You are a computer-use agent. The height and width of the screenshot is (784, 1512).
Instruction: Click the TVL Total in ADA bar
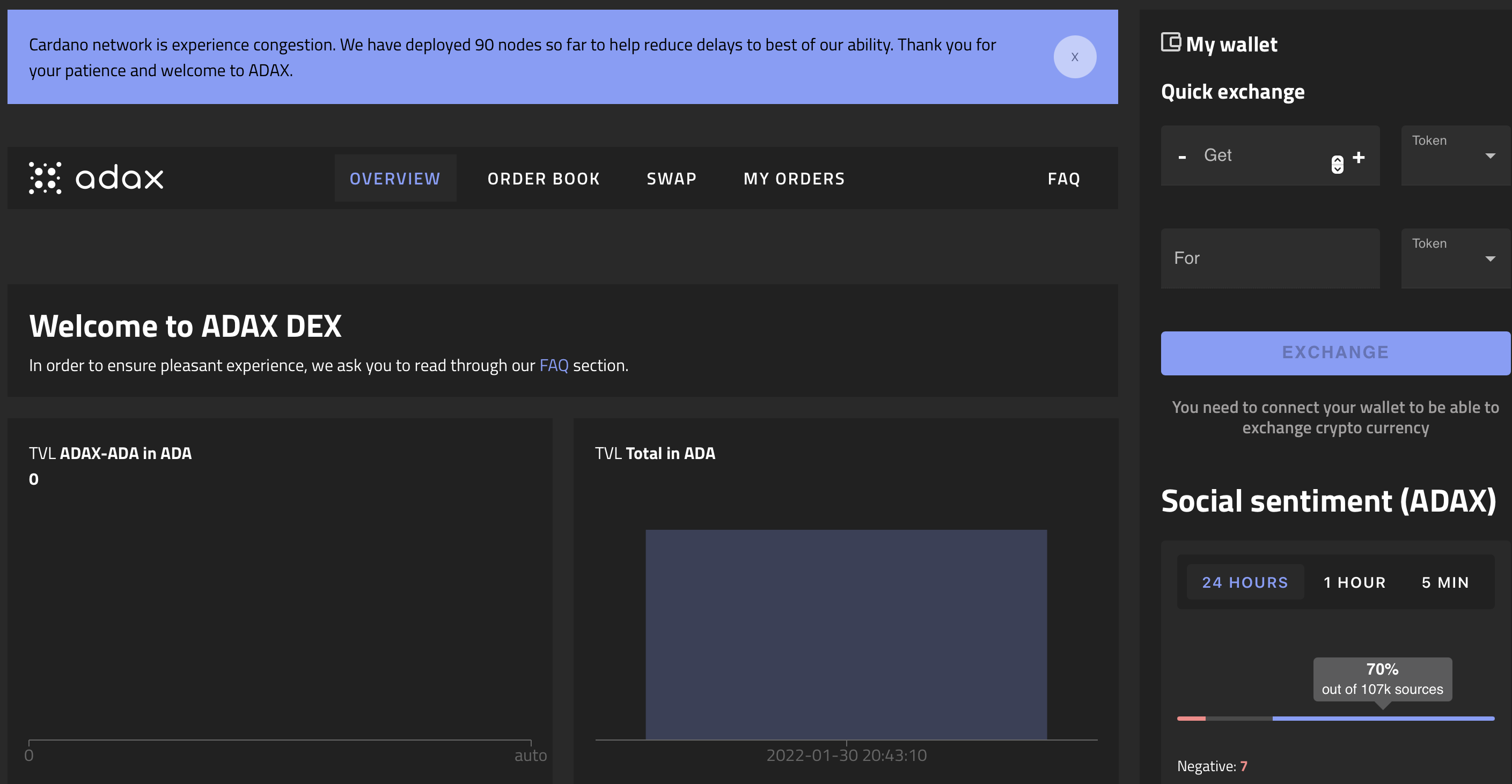[845, 634]
